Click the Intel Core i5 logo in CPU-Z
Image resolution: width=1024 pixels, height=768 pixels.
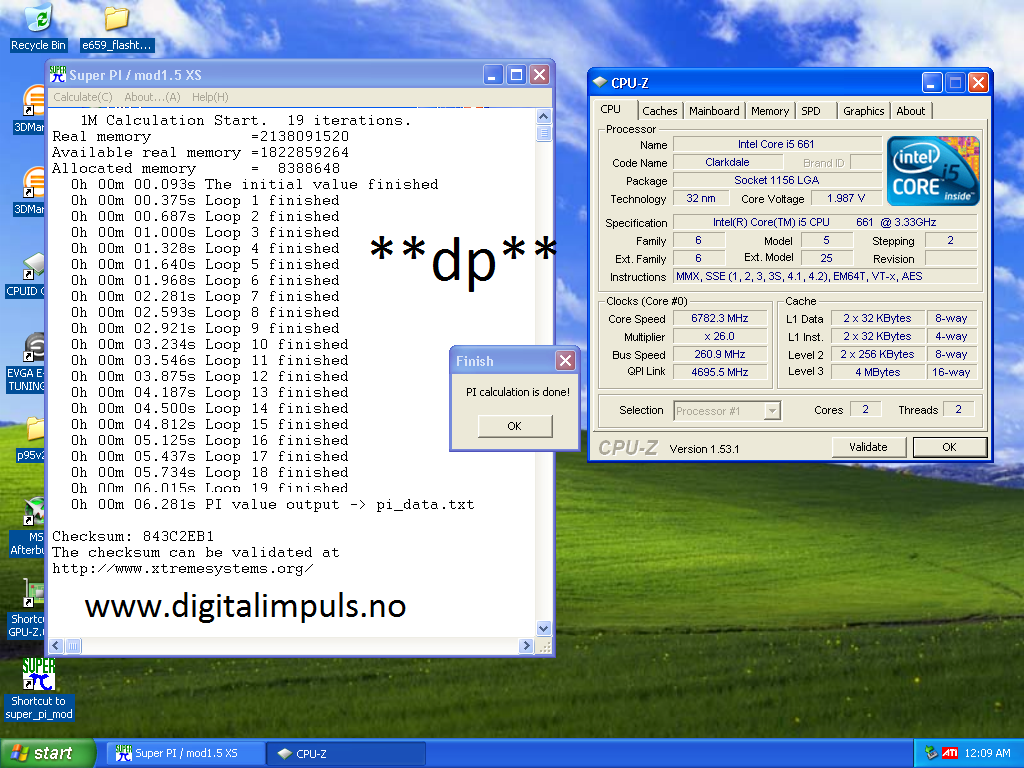click(x=933, y=170)
